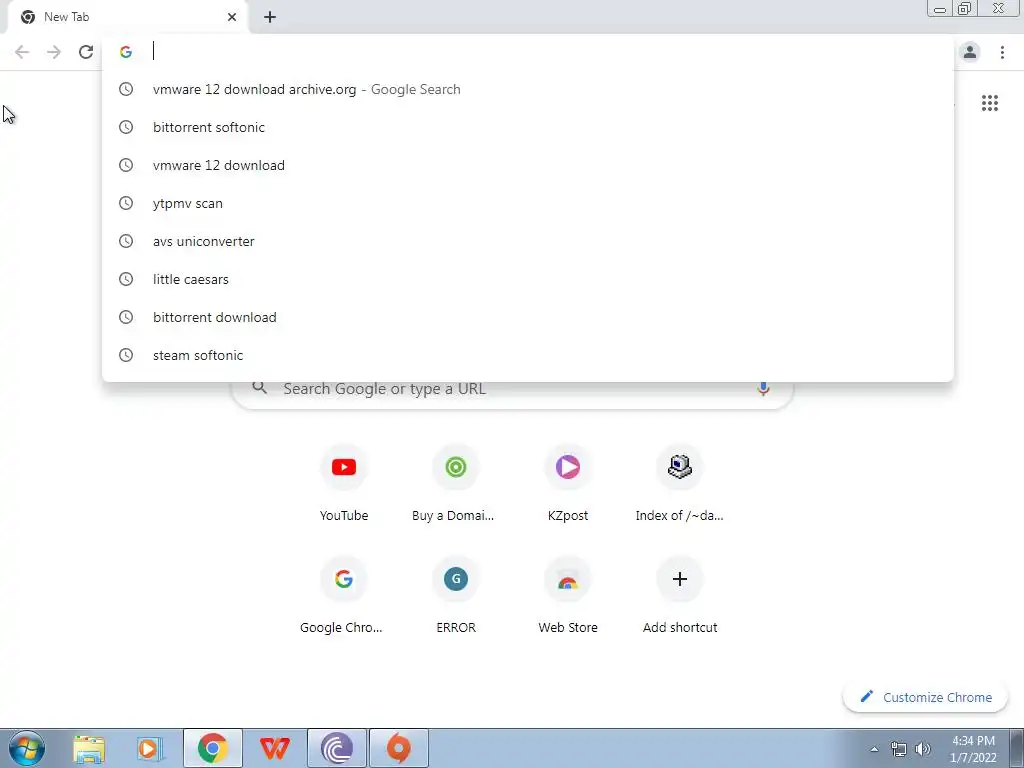Screen dimensions: 1024x768
Task: Open the Index of /~da... shortcut
Action: point(679,483)
